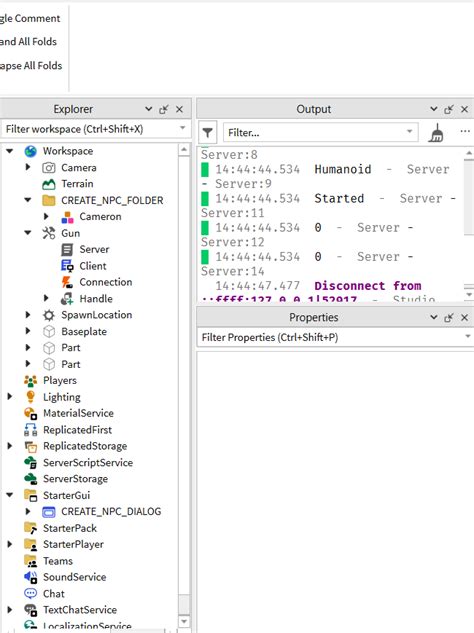Screen dimensions: 474x633
Task: Collapse the CREATE_NPC_FOLDER tree node
Action: point(28,199)
